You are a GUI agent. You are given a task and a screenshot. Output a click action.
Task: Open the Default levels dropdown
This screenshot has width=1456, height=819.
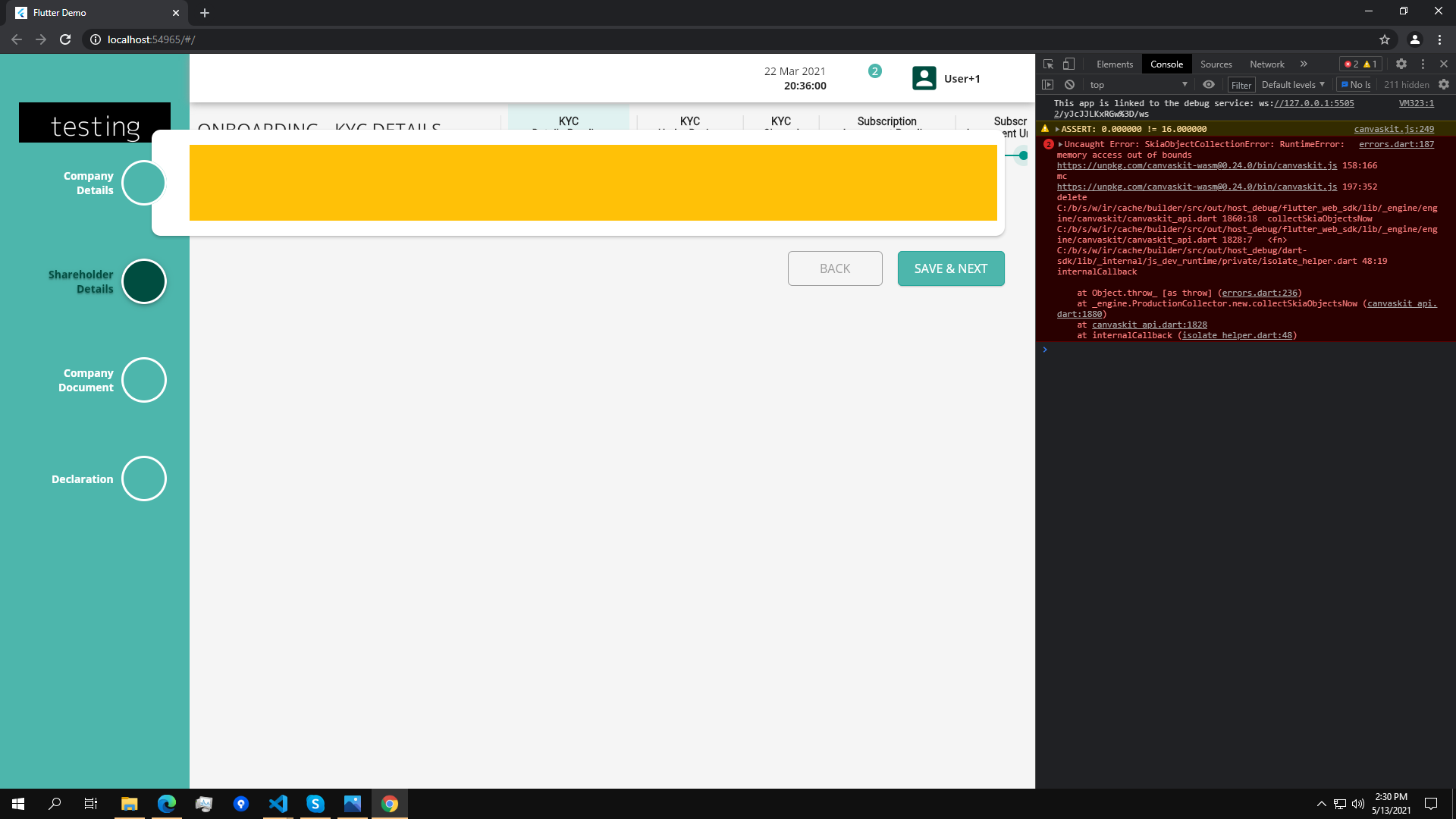[1292, 84]
